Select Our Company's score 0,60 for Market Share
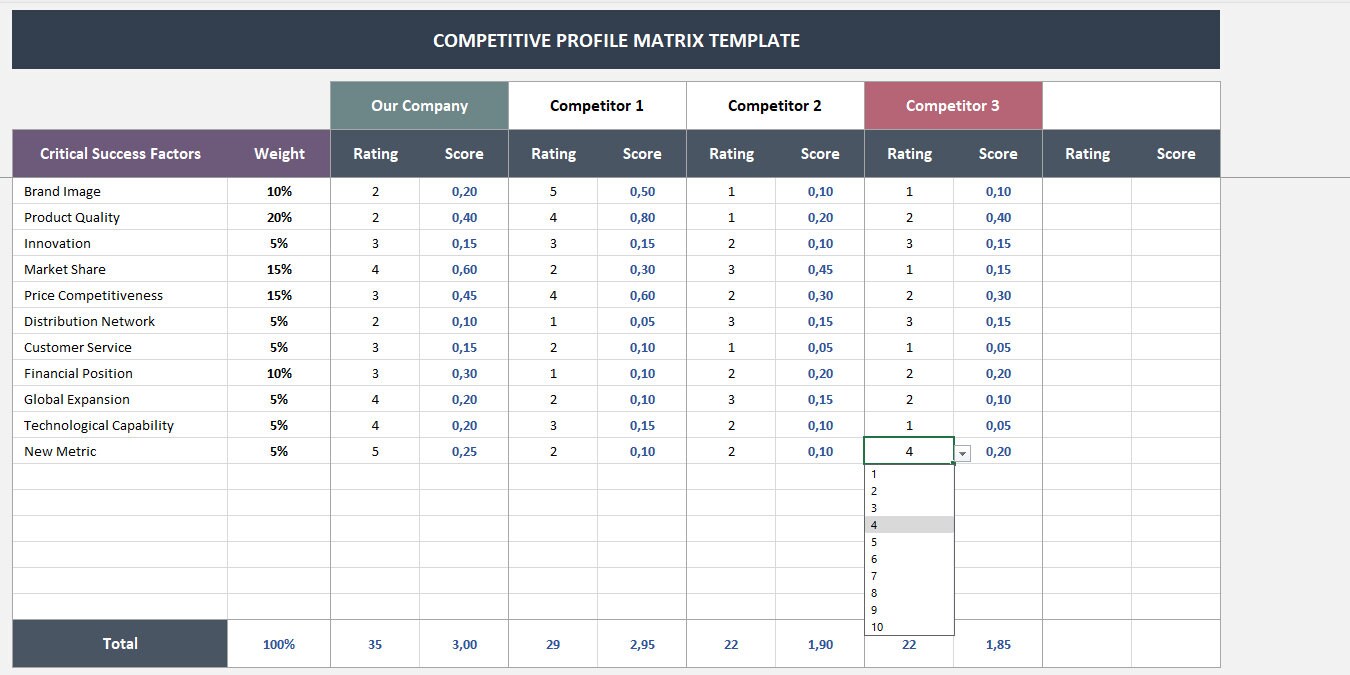 click(463, 269)
